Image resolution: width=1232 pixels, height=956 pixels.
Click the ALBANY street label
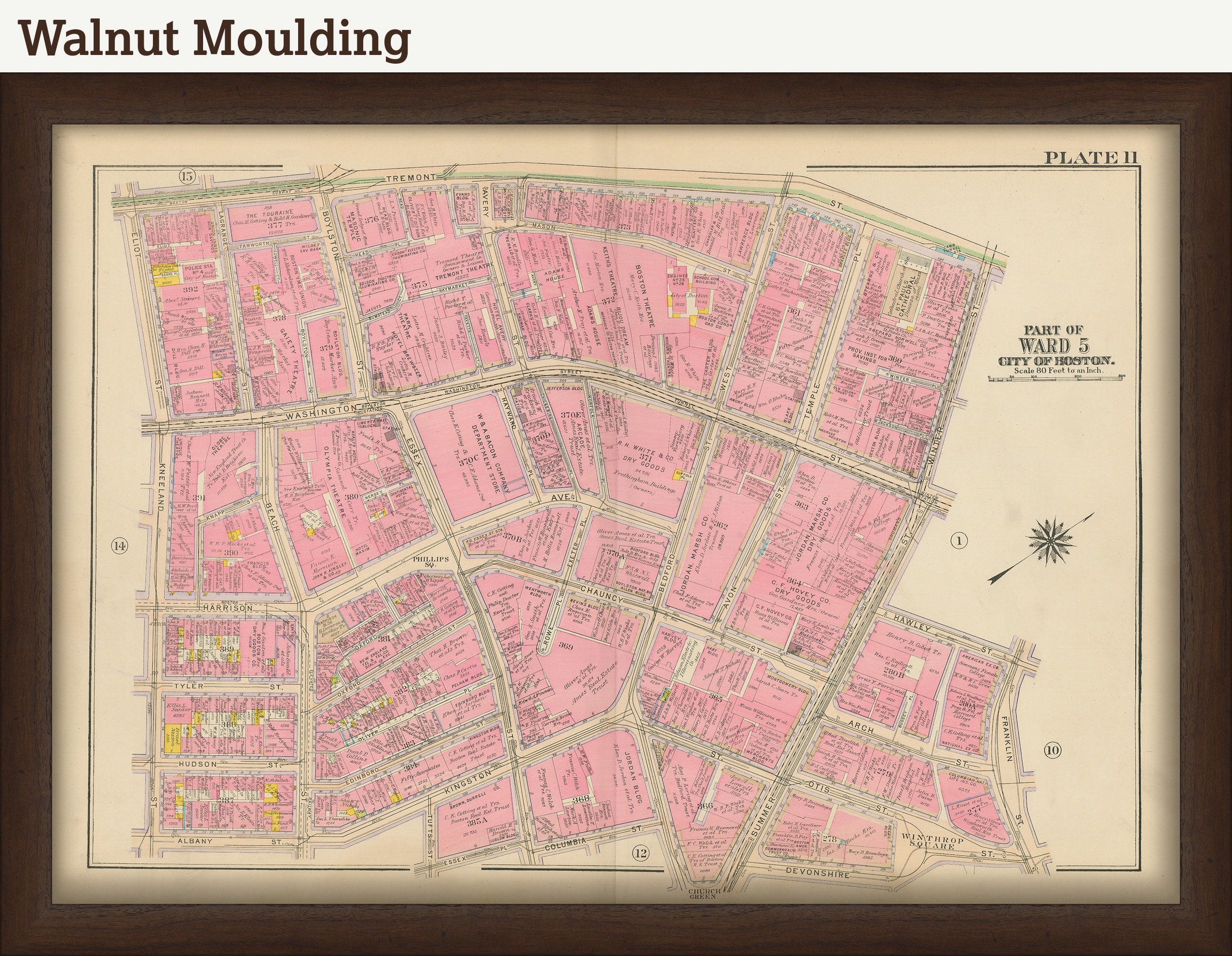coord(194,841)
